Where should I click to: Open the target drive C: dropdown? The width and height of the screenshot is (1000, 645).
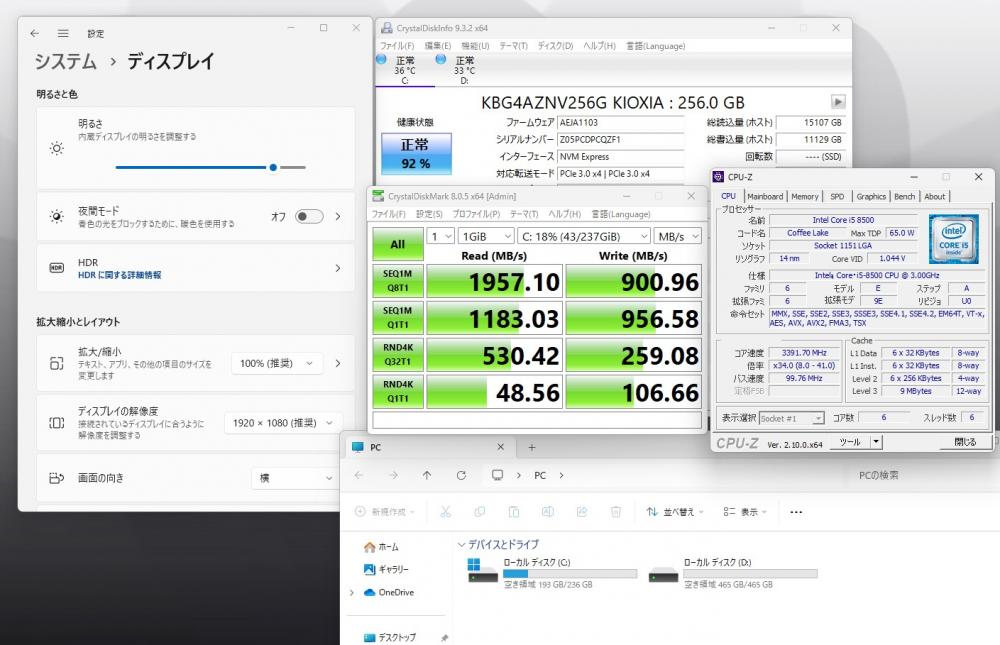point(584,237)
